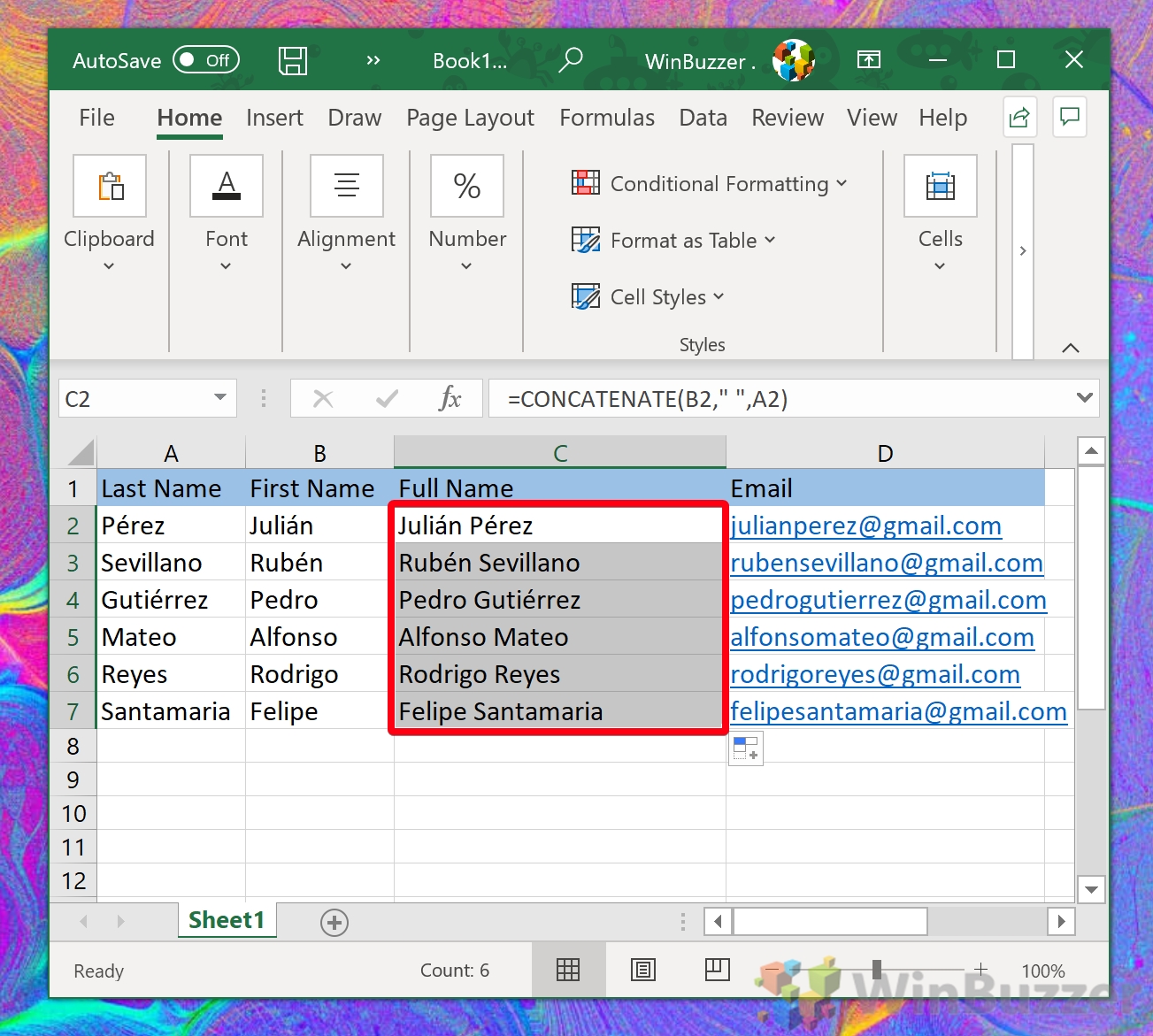Click the Share icon in ribbon
This screenshot has width=1153, height=1036.
click(x=1019, y=118)
